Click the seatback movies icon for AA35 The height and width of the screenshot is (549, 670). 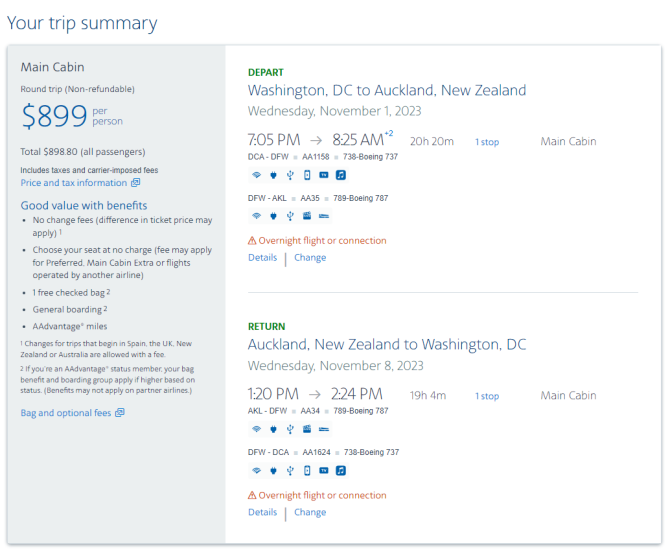coord(307,216)
